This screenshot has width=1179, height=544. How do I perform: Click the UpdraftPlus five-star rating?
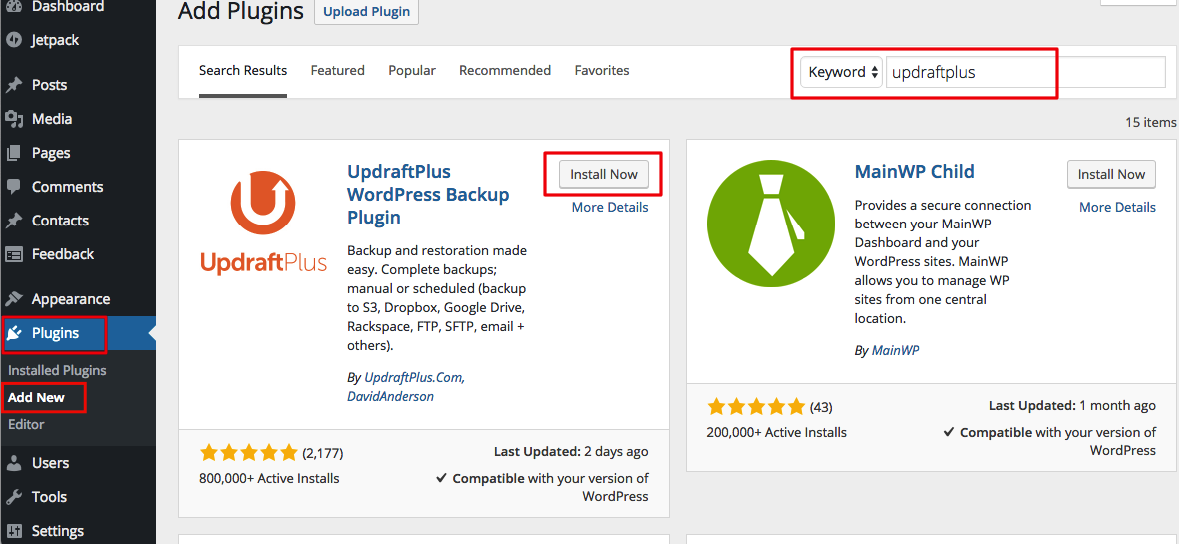tap(248, 453)
